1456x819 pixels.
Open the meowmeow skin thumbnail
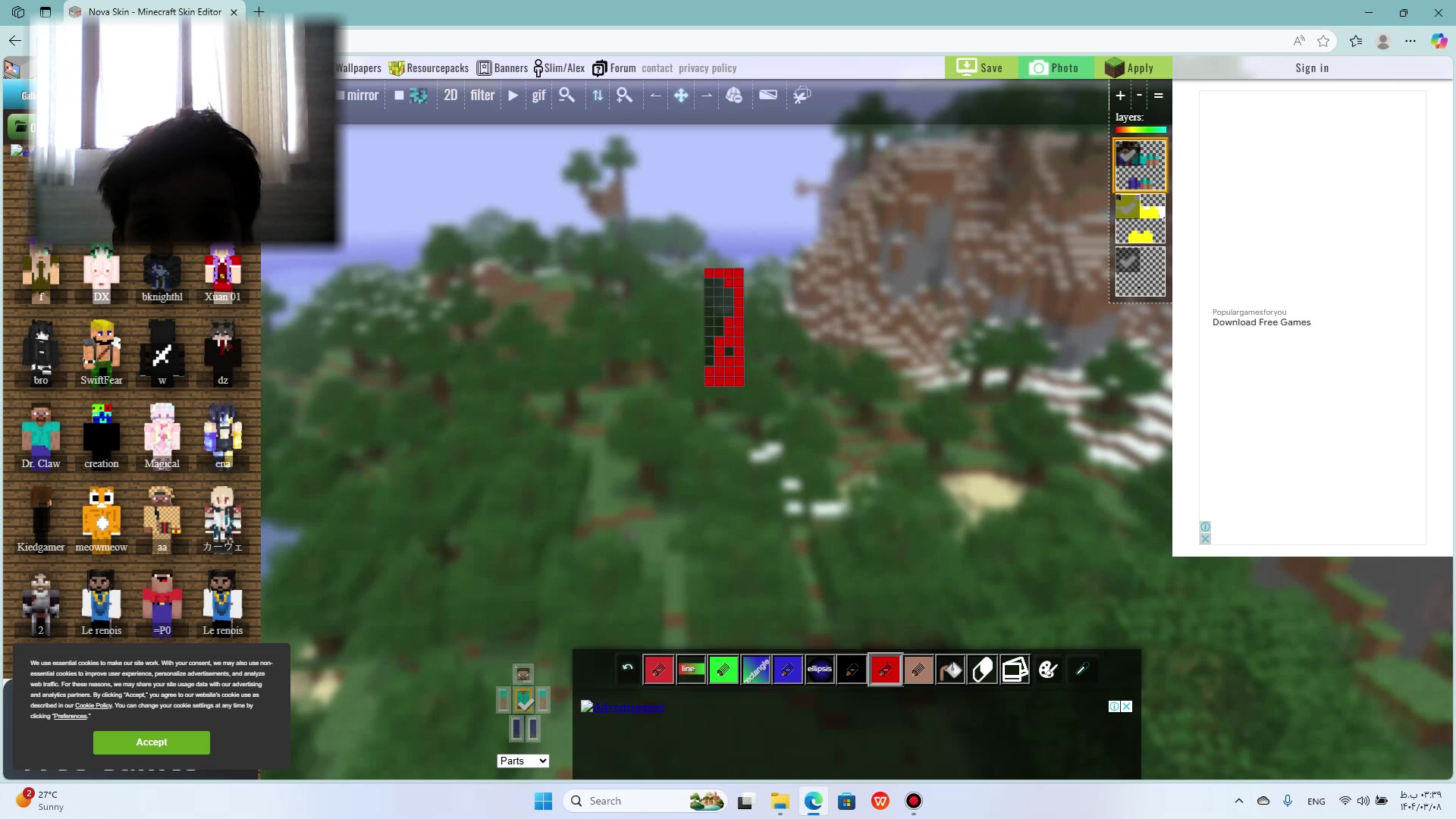point(102,519)
